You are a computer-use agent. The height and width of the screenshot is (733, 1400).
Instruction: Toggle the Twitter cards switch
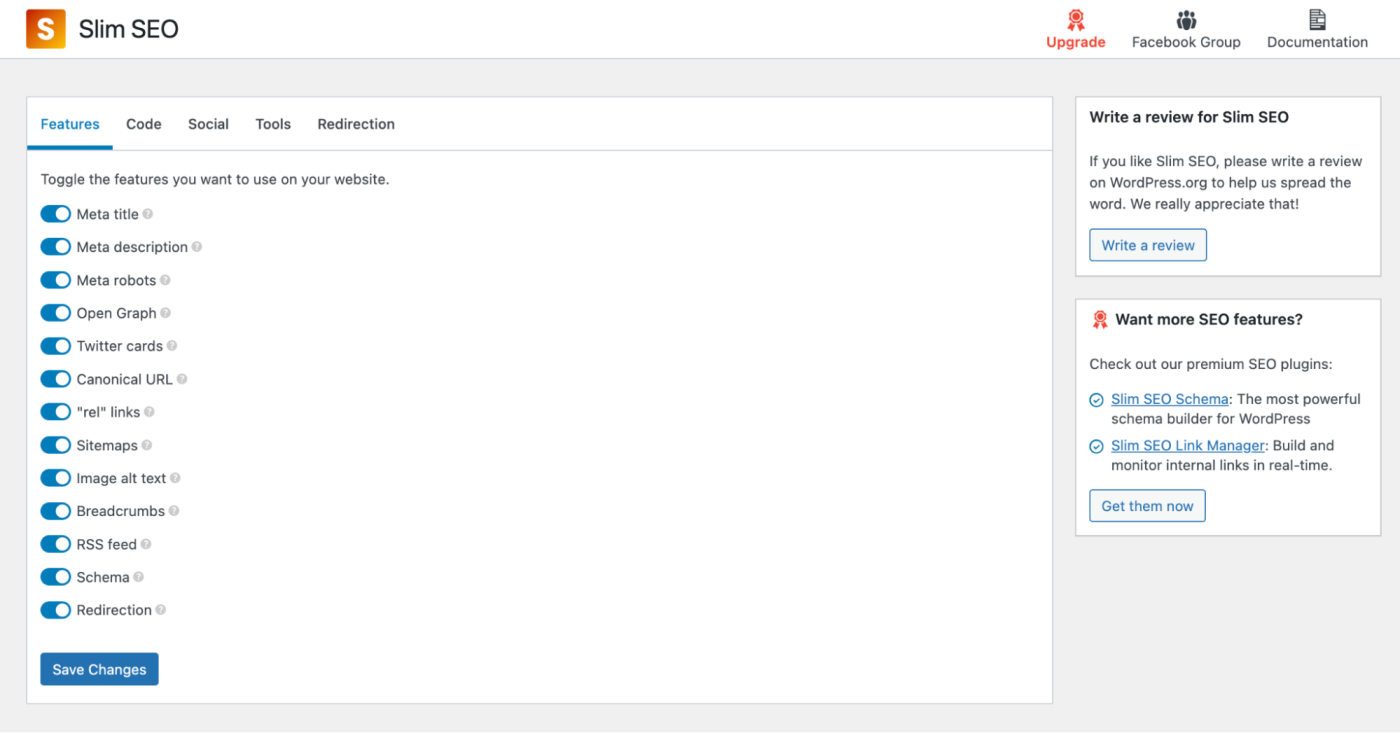[56, 346]
